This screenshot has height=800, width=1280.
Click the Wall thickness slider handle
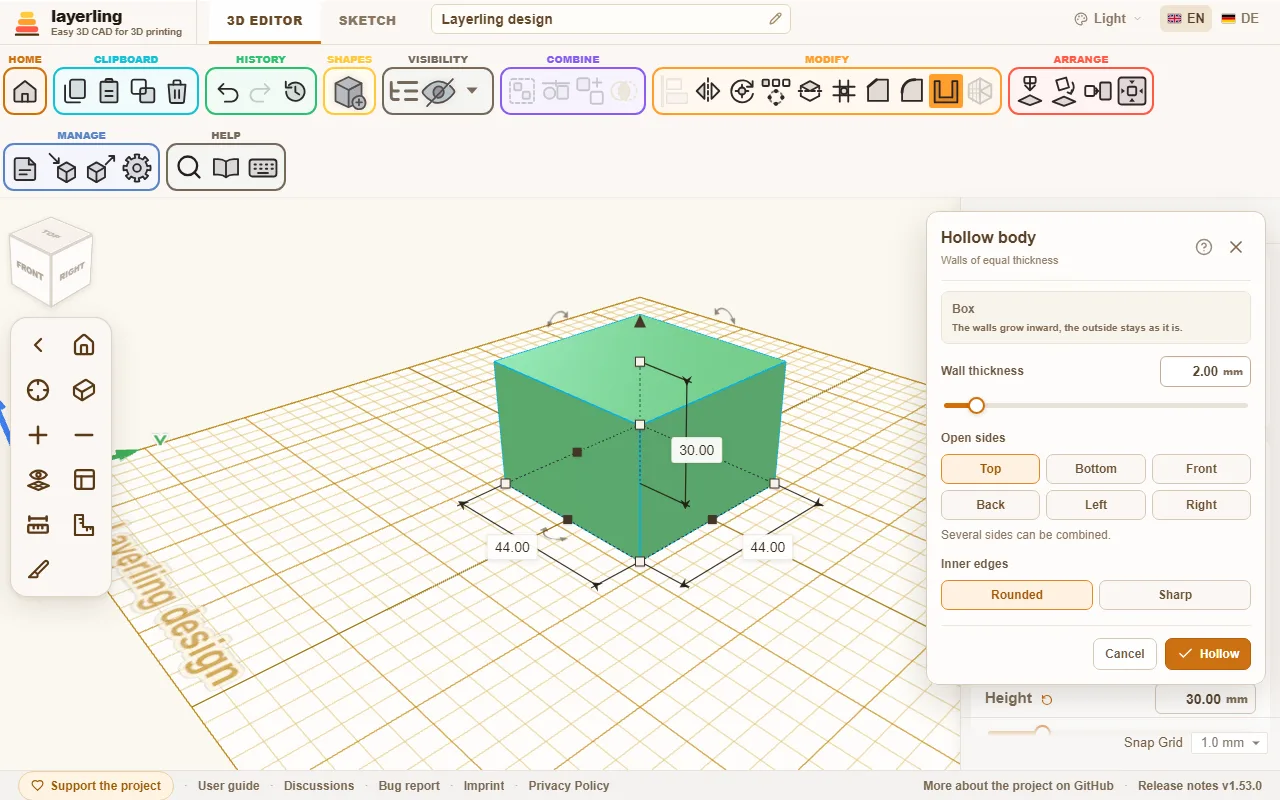click(976, 405)
